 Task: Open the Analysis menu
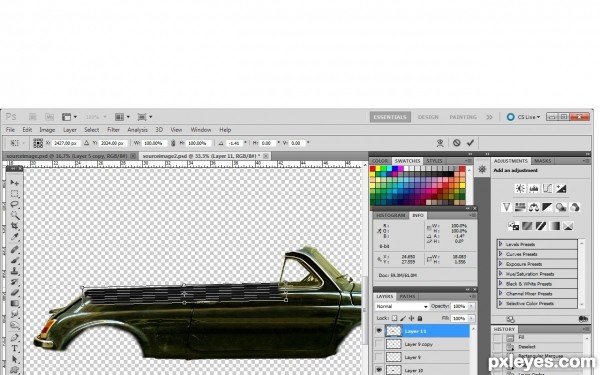137,130
